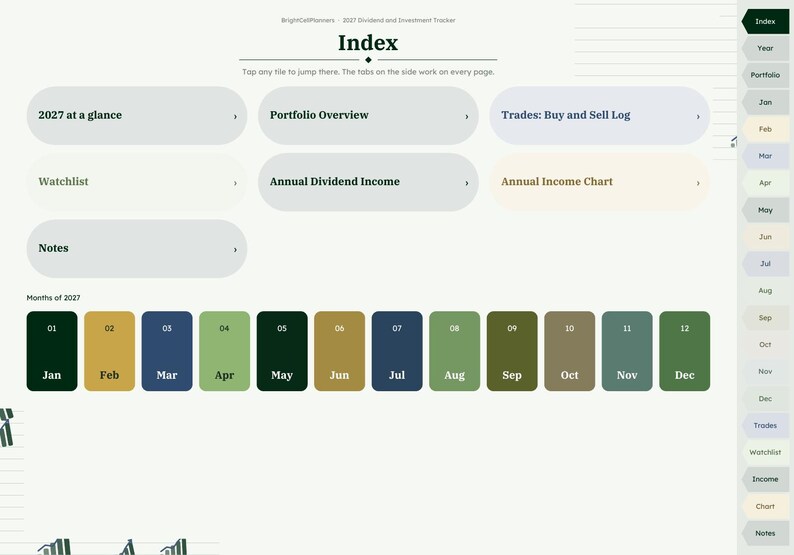This screenshot has height=555, width=794.
Task: Open the Portfolio Overview tile
Action: point(368,115)
